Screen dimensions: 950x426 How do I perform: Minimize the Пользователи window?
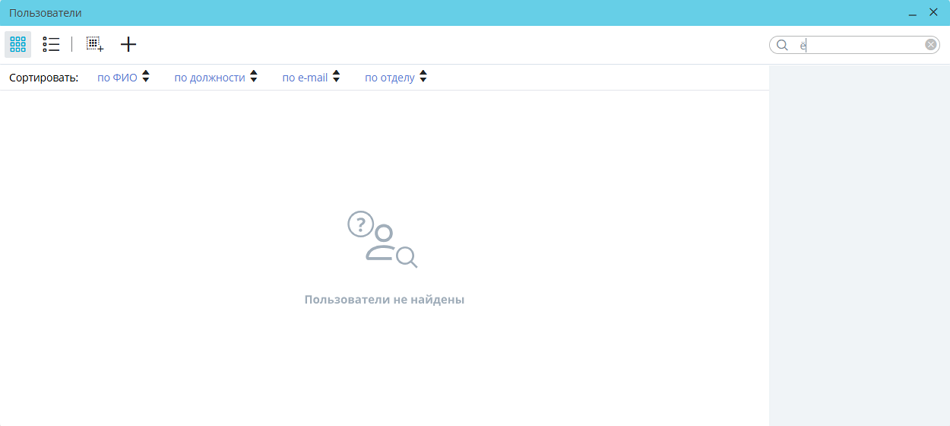tap(913, 13)
